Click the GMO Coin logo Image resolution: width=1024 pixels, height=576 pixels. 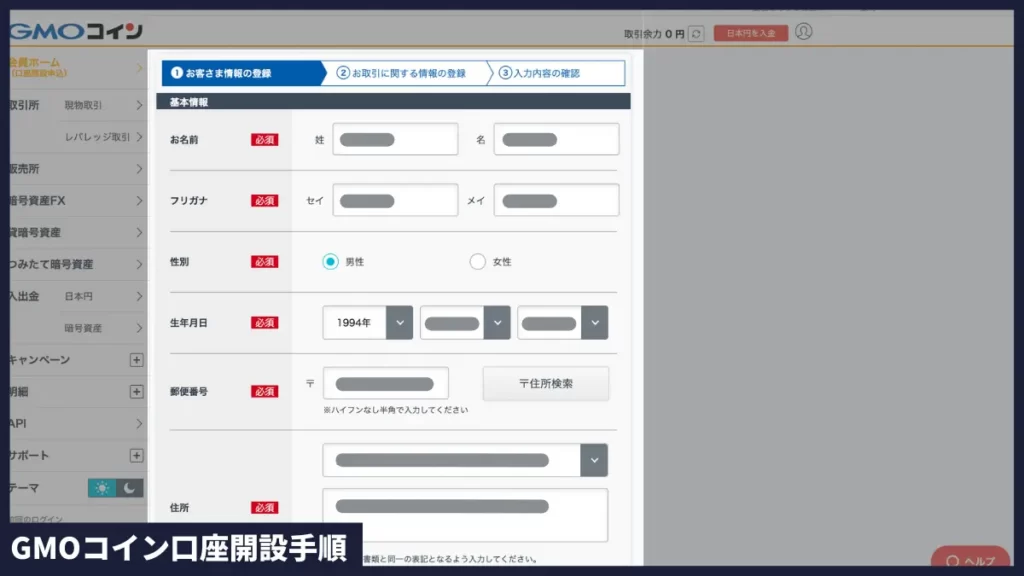(x=76, y=31)
